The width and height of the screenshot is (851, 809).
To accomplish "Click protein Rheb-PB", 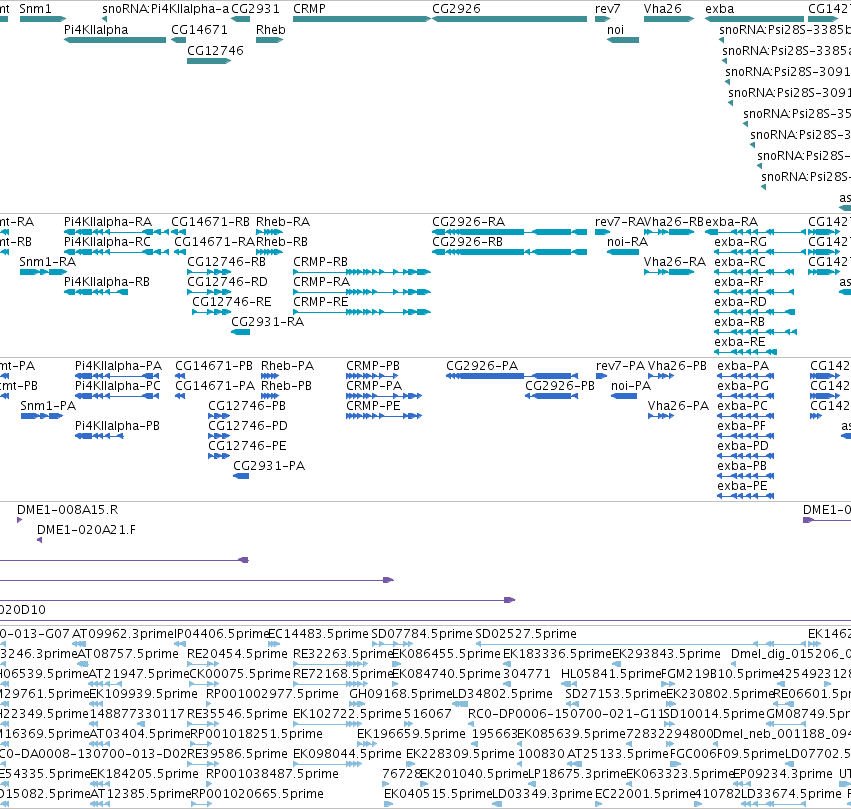I will click(x=287, y=386).
